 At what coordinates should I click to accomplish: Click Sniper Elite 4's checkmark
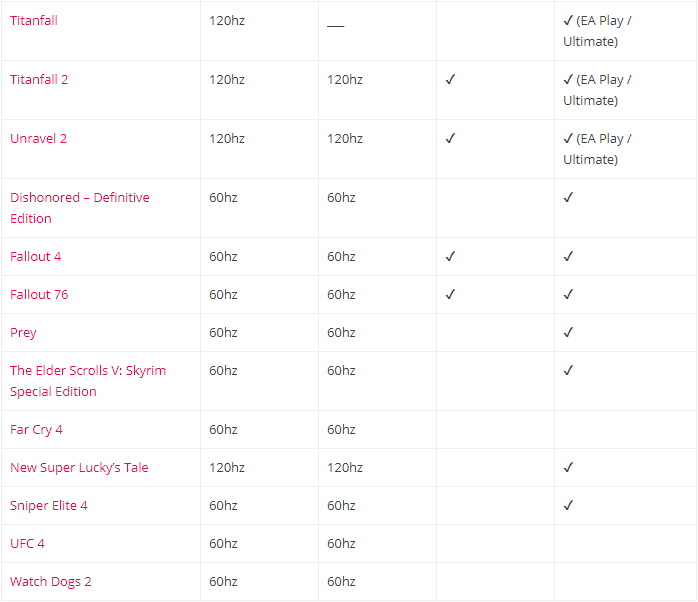(x=568, y=505)
